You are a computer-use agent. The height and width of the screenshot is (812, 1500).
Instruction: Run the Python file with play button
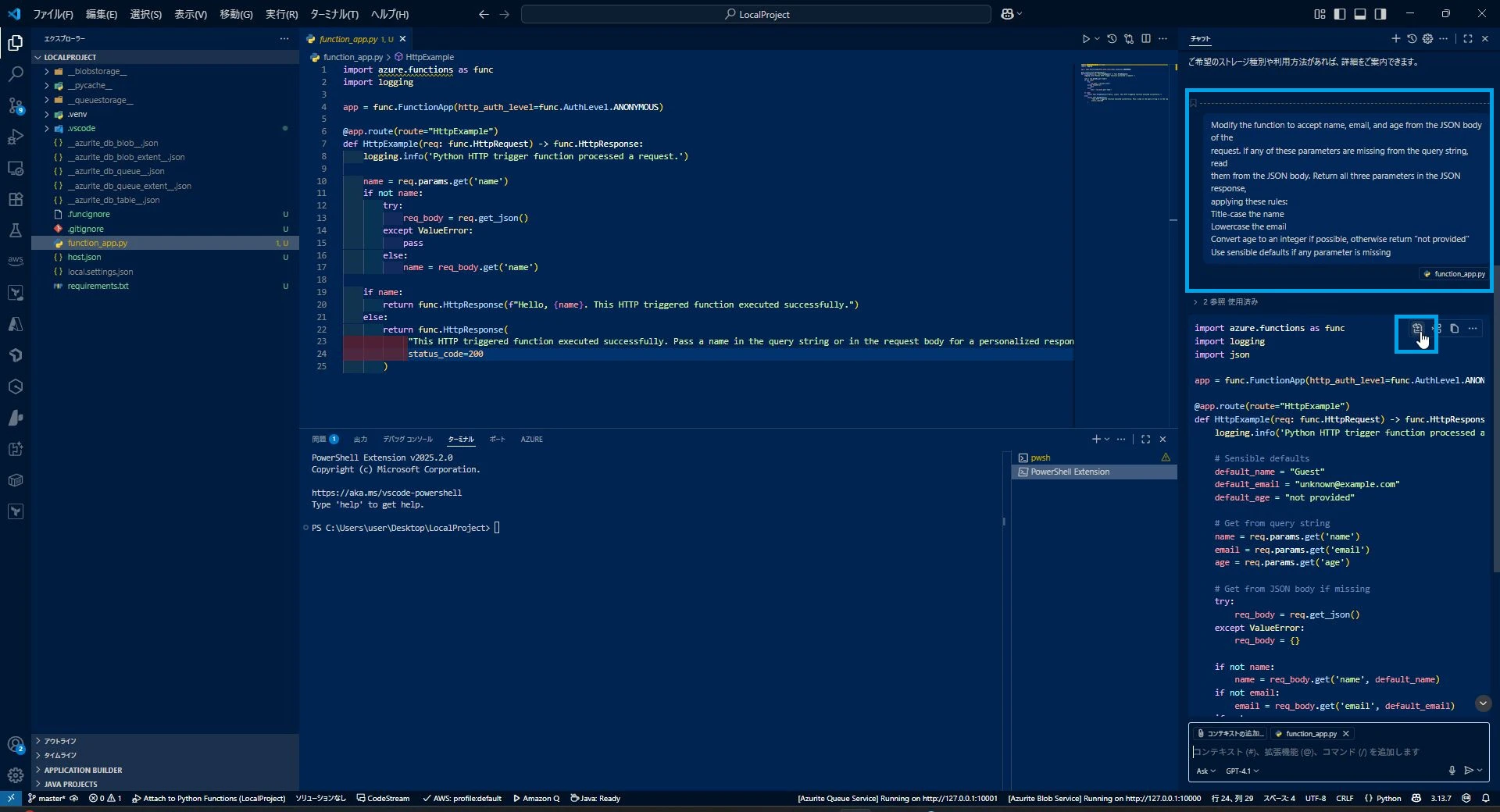tap(1085, 38)
